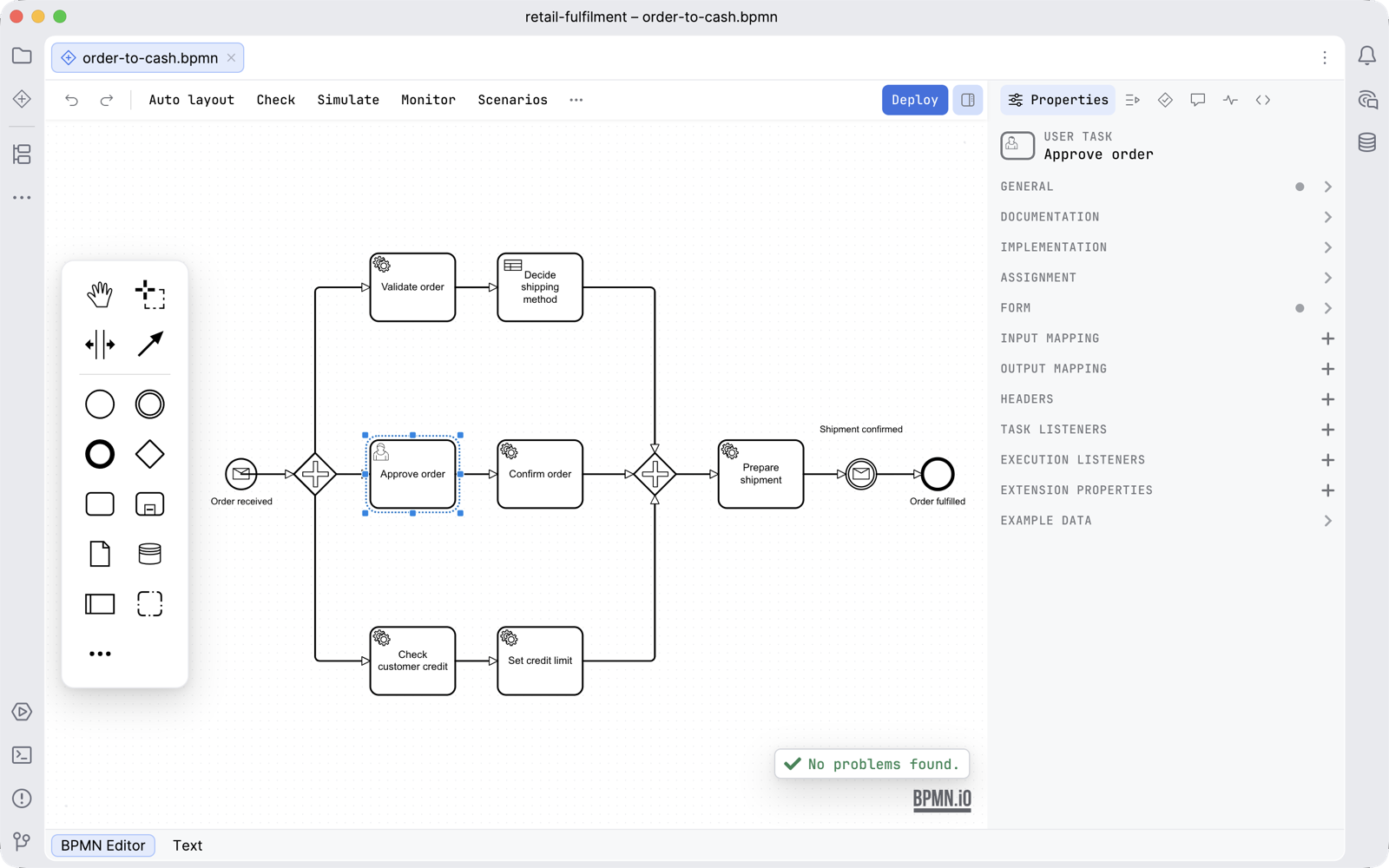Screen dimensions: 1389x868
Task: Open notifications bell icon
Action: click(x=1367, y=56)
